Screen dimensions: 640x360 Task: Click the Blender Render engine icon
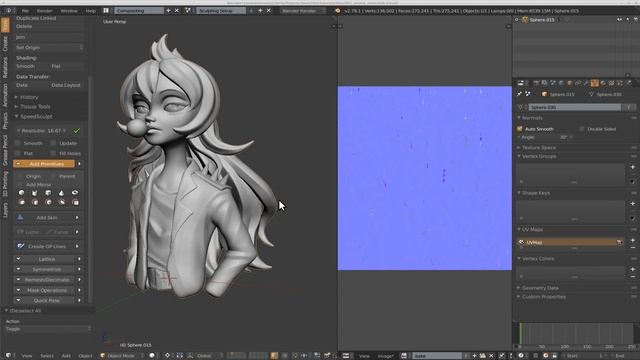point(338,11)
